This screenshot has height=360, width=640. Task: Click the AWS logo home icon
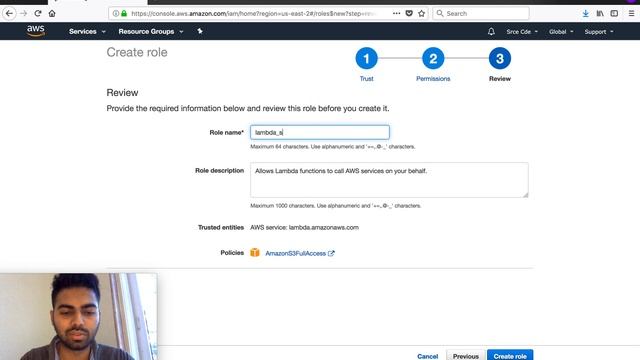click(36, 31)
